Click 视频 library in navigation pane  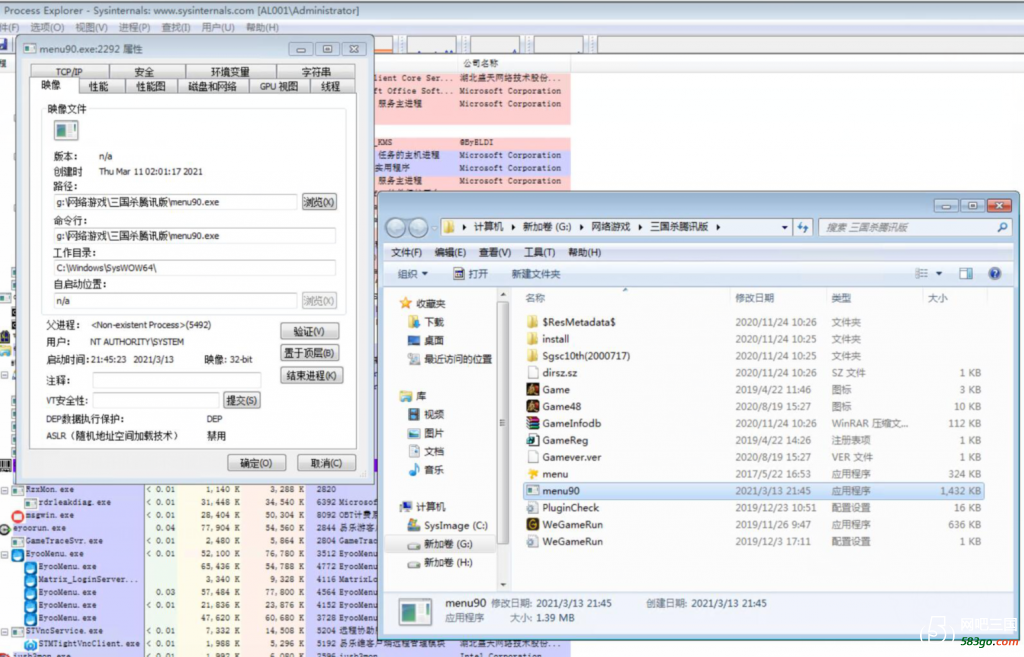click(x=434, y=414)
